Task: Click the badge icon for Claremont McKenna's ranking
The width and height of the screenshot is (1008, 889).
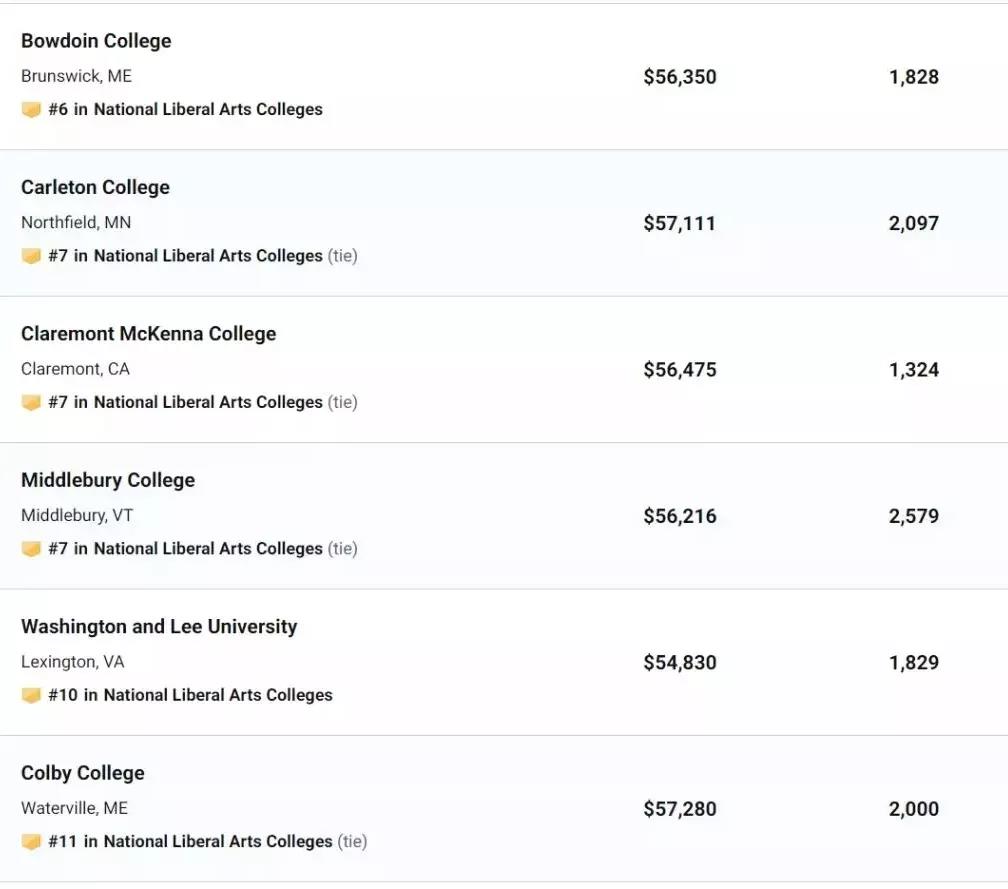Action: pyautogui.click(x=31, y=403)
